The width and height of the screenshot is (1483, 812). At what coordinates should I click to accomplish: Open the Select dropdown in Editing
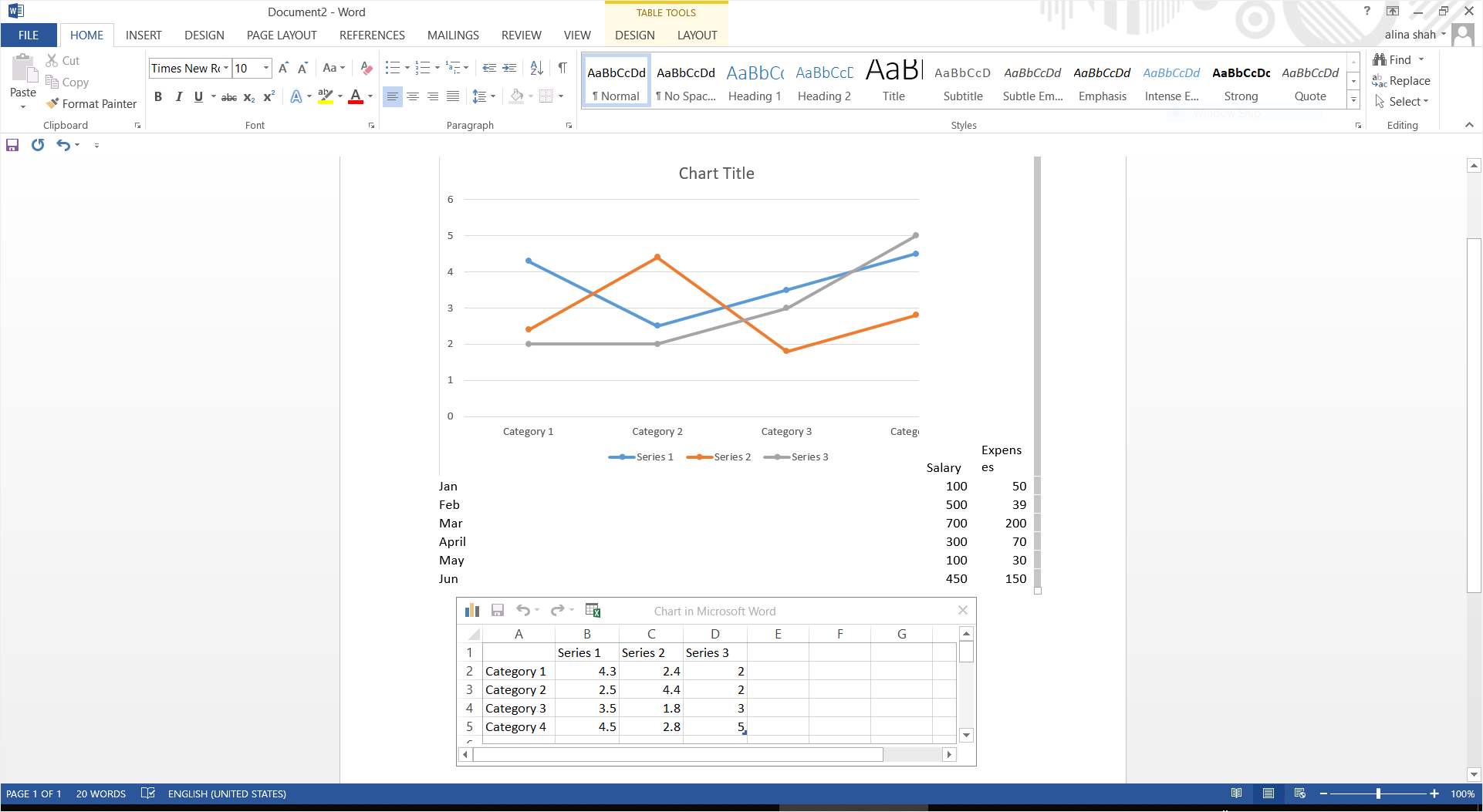coord(1402,102)
